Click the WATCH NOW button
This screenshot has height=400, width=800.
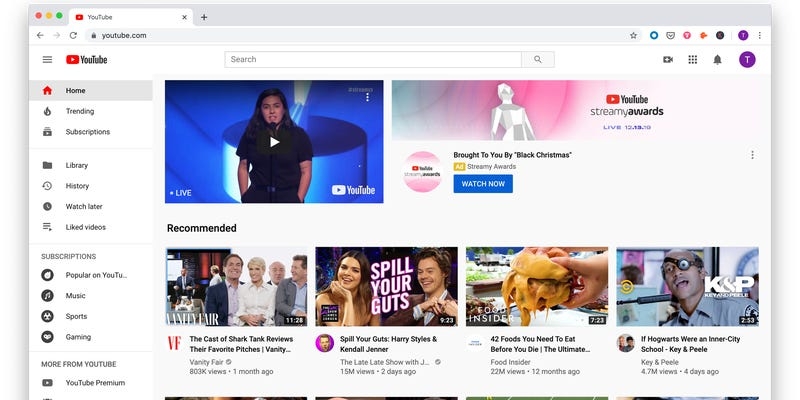point(483,184)
